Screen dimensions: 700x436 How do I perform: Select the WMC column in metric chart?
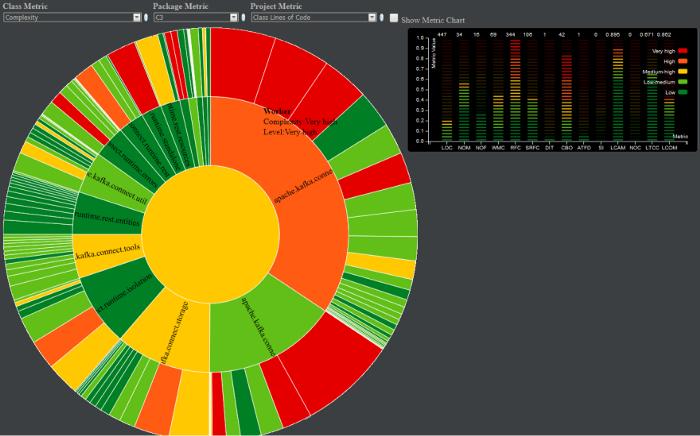coord(498,90)
